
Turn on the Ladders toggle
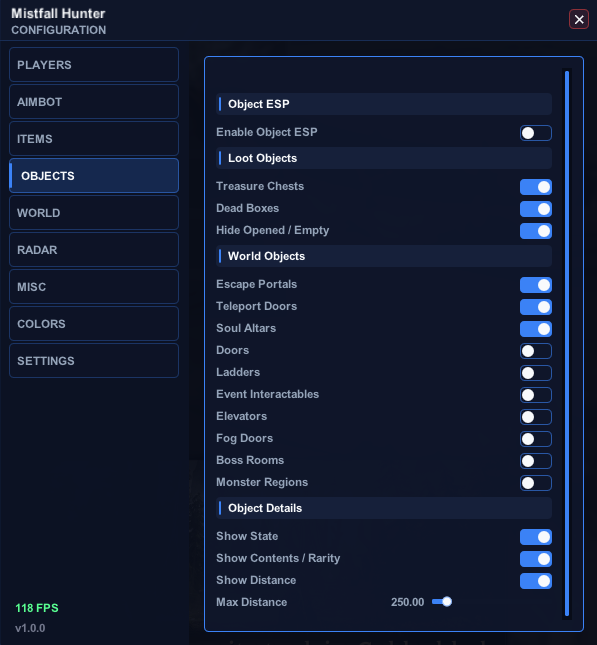click(x=536, y=373)
